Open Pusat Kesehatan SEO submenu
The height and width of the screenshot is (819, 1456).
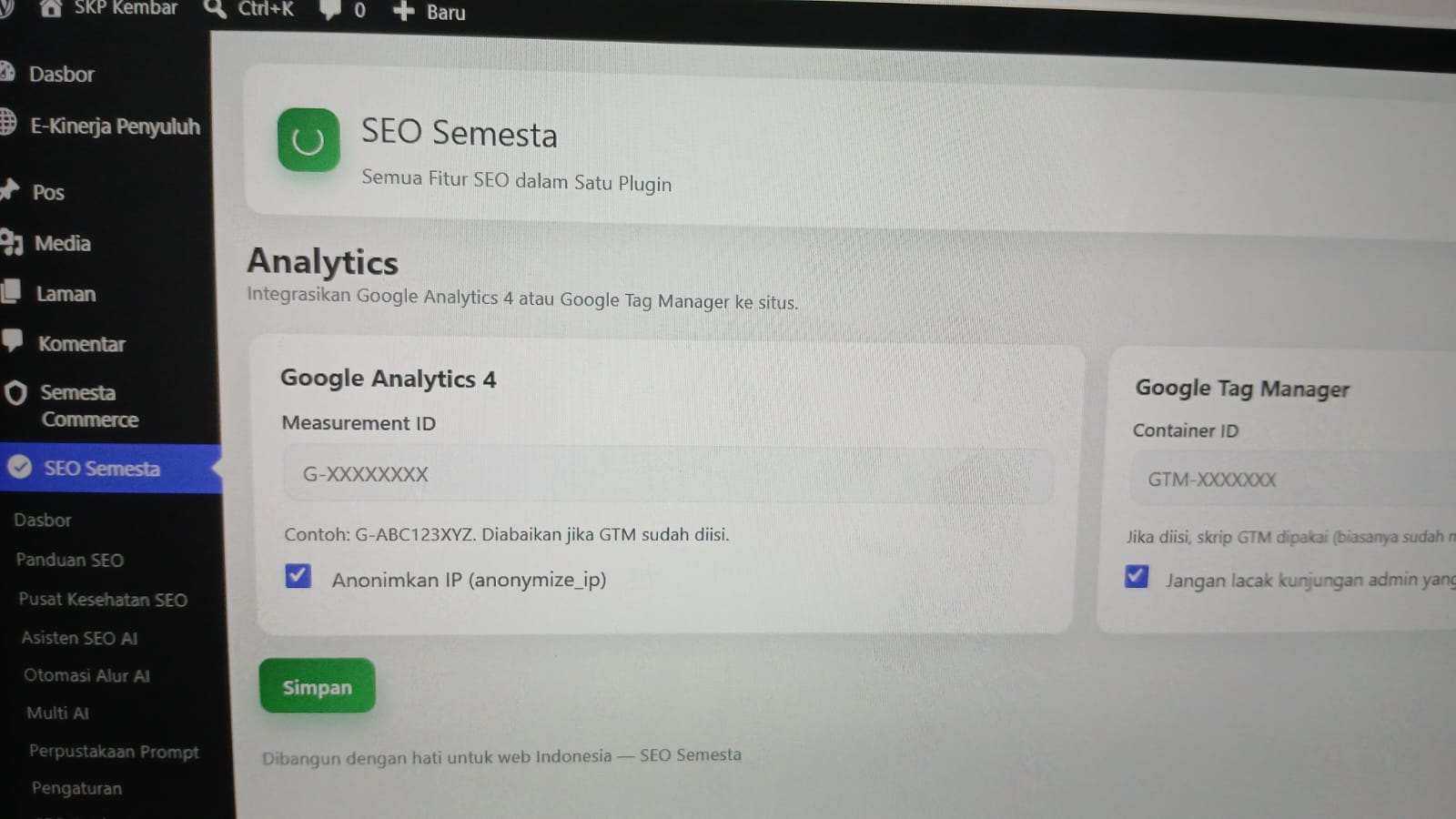point(103,600)
